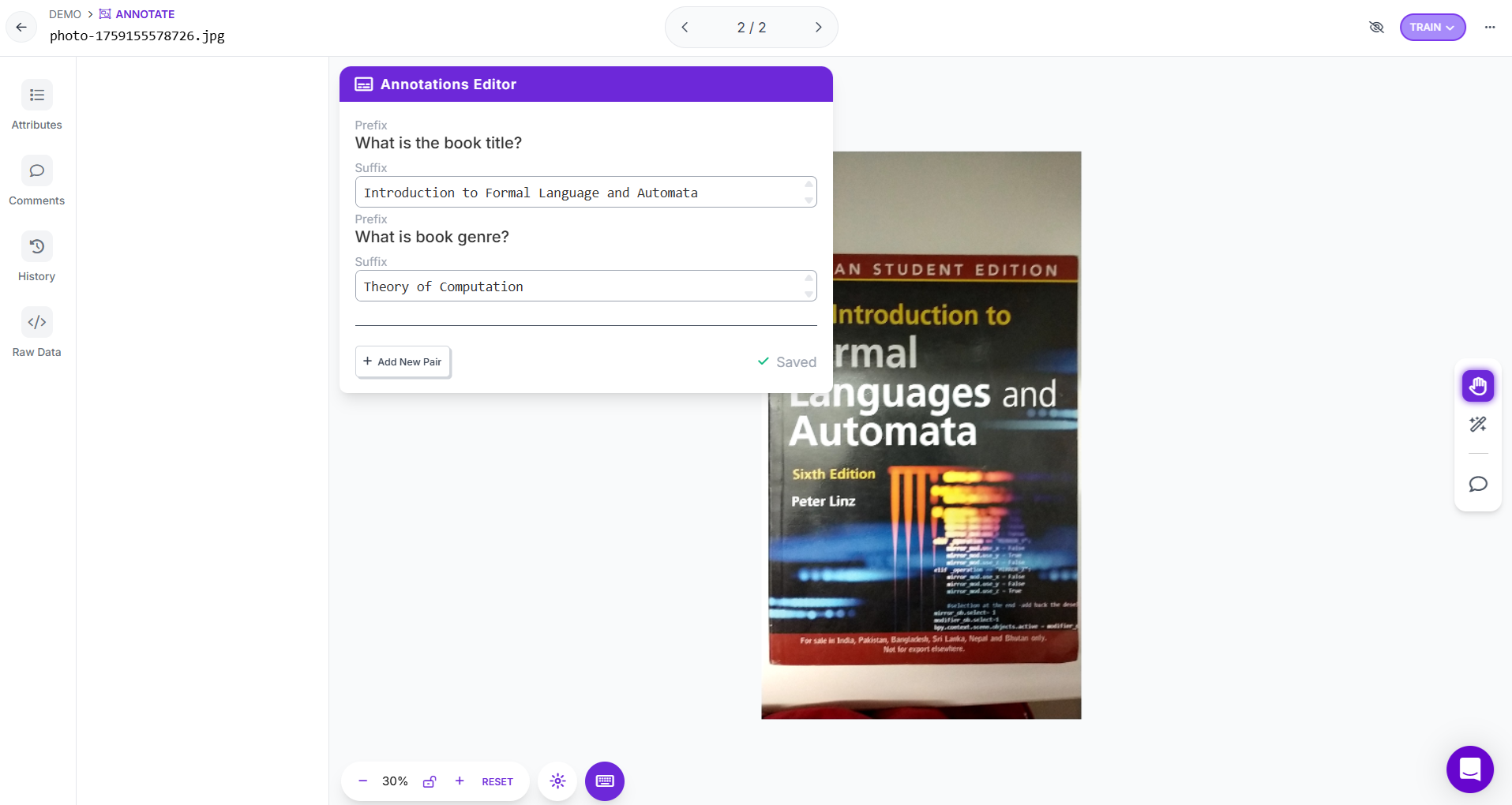The height and width of the screenshot is (805, 1512).
Task: Open the brightness adjustment control
Action: tap(557, 781)
